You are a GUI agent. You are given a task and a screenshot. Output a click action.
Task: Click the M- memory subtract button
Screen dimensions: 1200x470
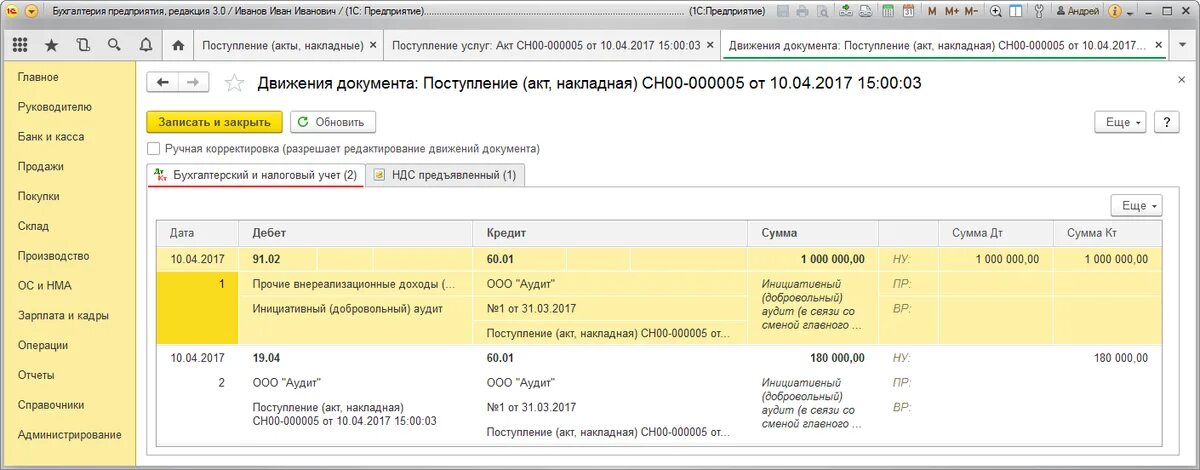(x=971, y=11)
